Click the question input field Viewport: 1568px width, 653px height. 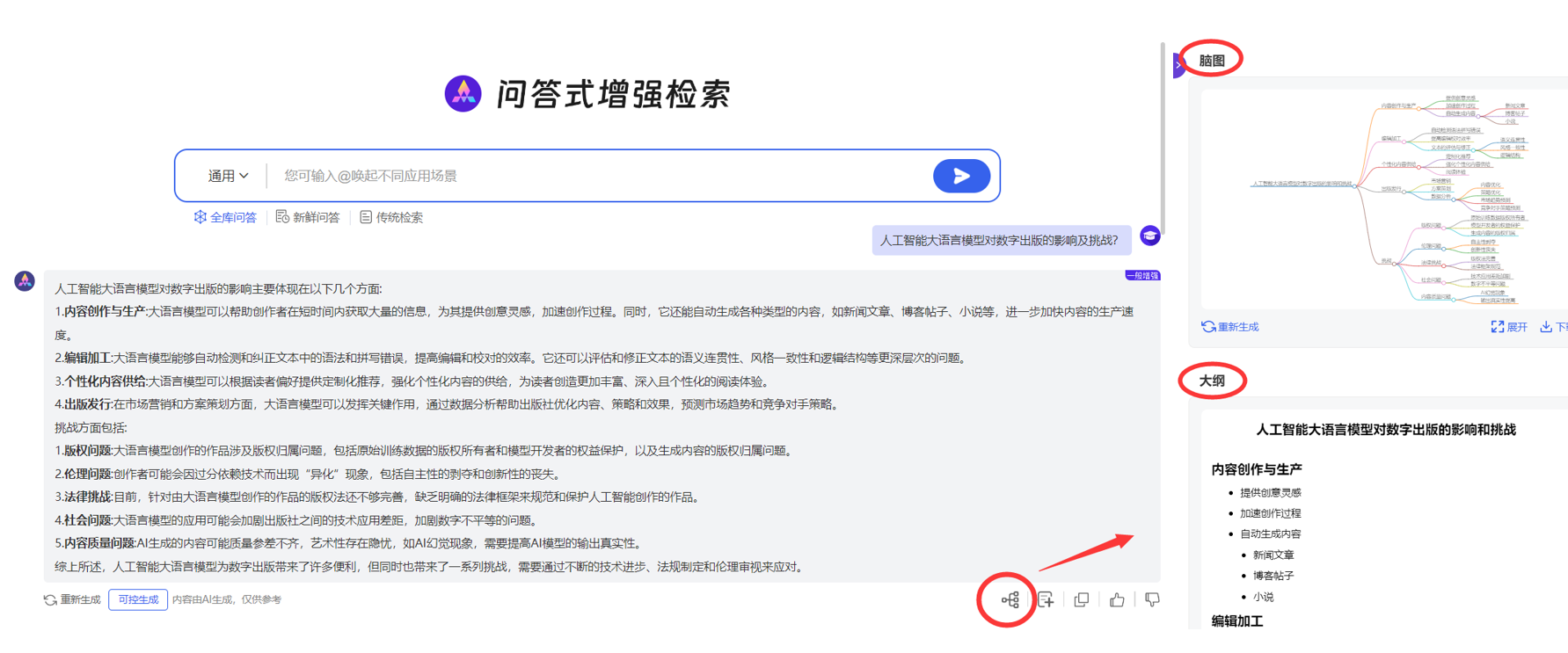coord(598,176)
